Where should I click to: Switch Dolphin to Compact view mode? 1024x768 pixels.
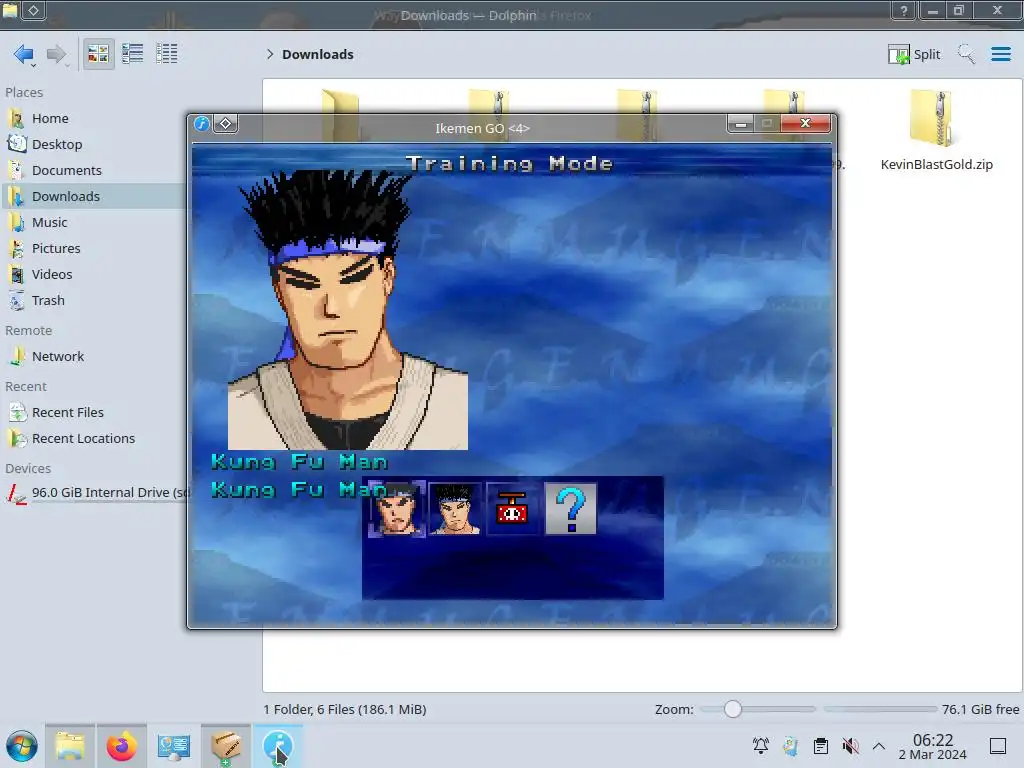tap(133, 54)
